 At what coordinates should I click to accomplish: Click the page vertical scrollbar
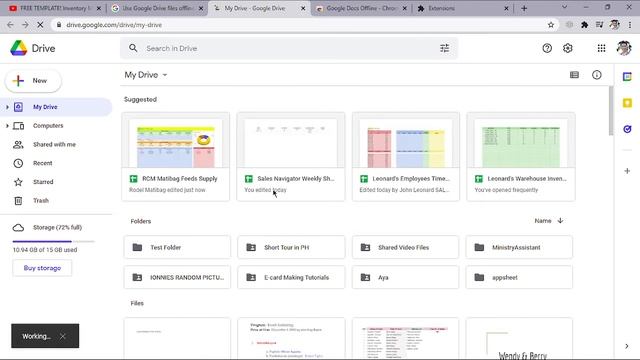pyautogui.click(x=611, y=110)
